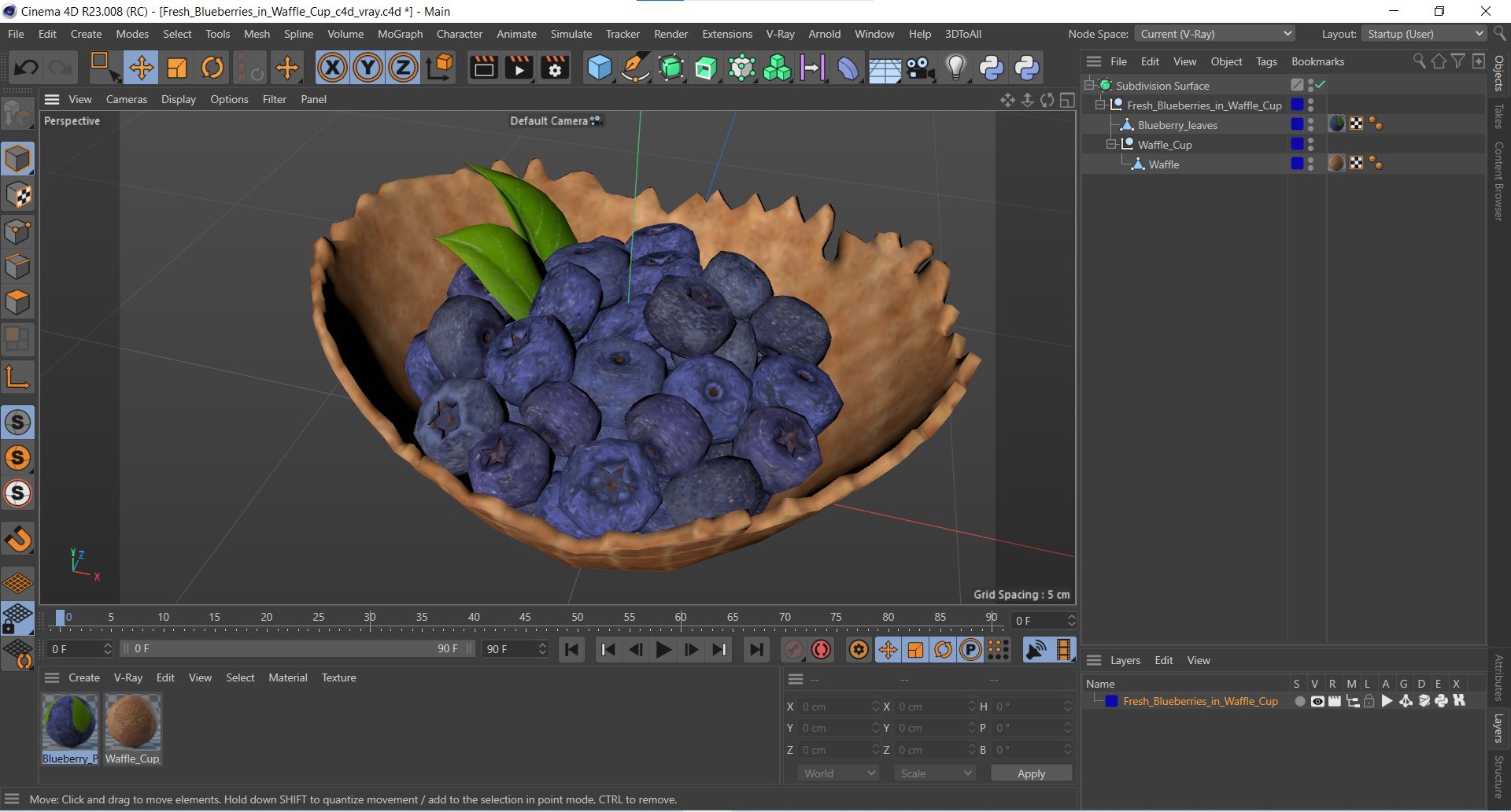Select Blueberry material thumbnail
This screenshot has width=1511, height=812.
[70, 722]
